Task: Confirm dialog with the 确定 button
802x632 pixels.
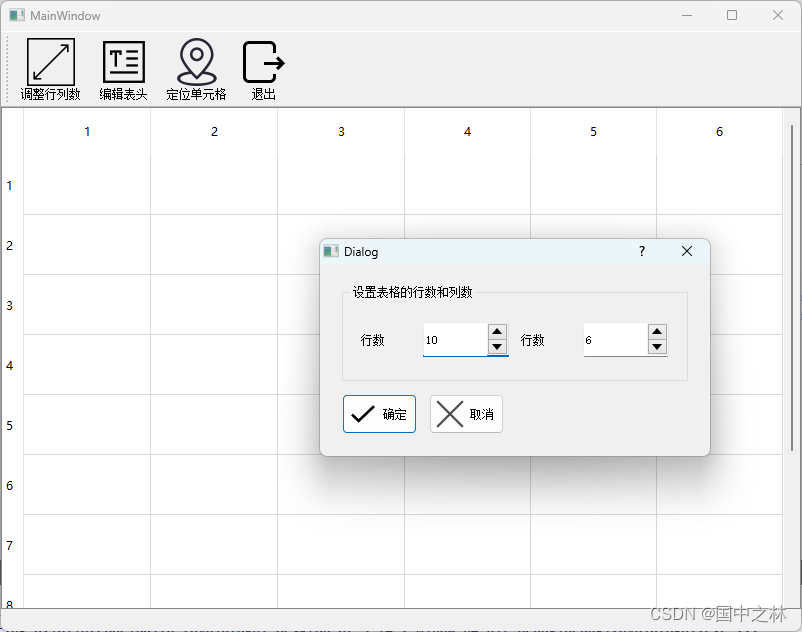Action: (x=379, y=414)
